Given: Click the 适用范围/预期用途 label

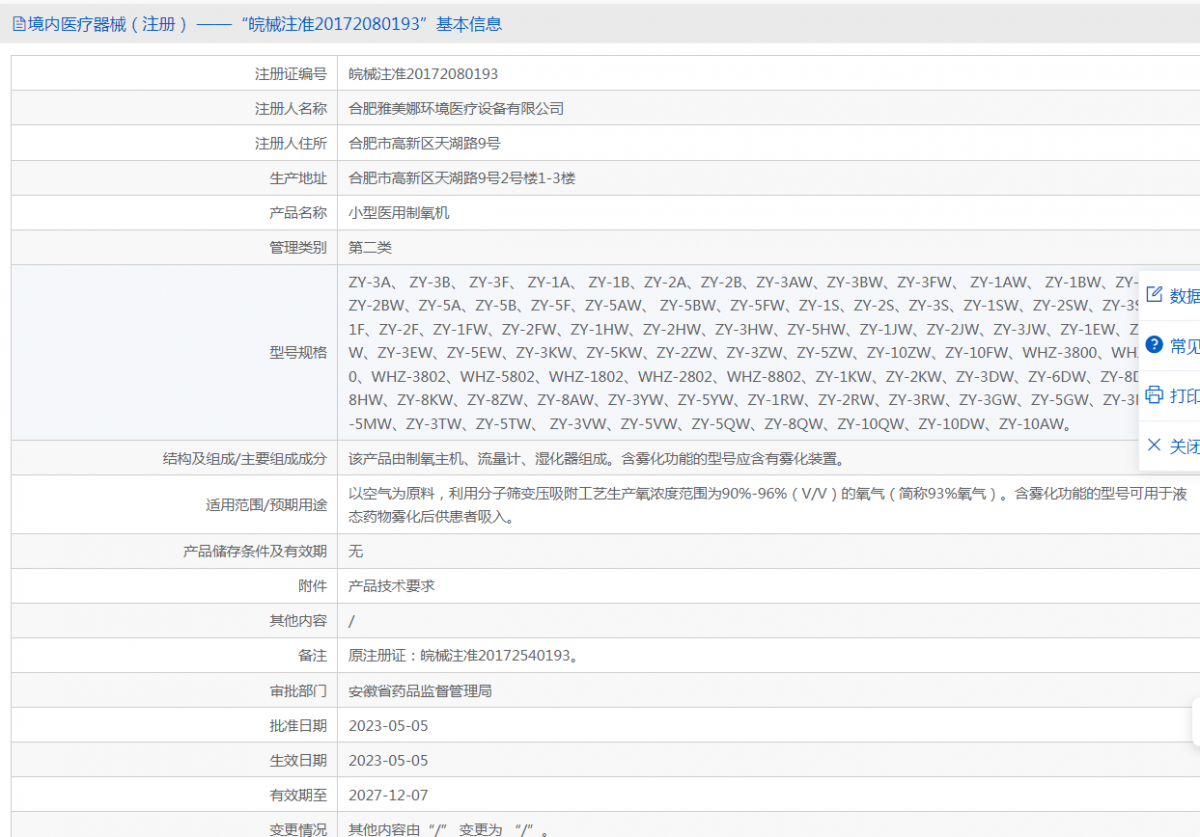Looking at the screenshot, I should pyautogui.click(x=266, y=505).
